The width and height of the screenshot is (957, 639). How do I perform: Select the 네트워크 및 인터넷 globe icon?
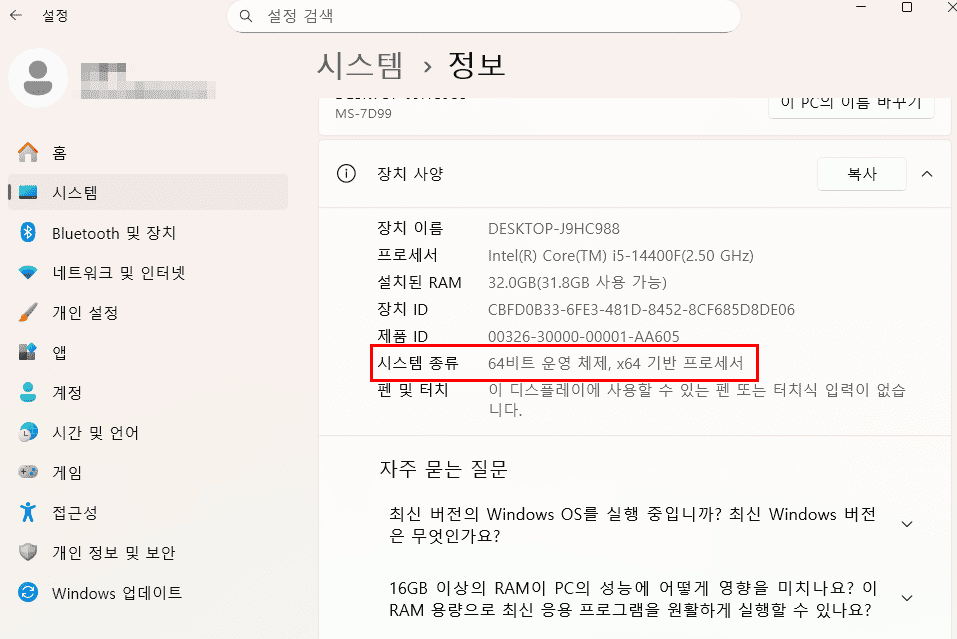tap(25, 272)
